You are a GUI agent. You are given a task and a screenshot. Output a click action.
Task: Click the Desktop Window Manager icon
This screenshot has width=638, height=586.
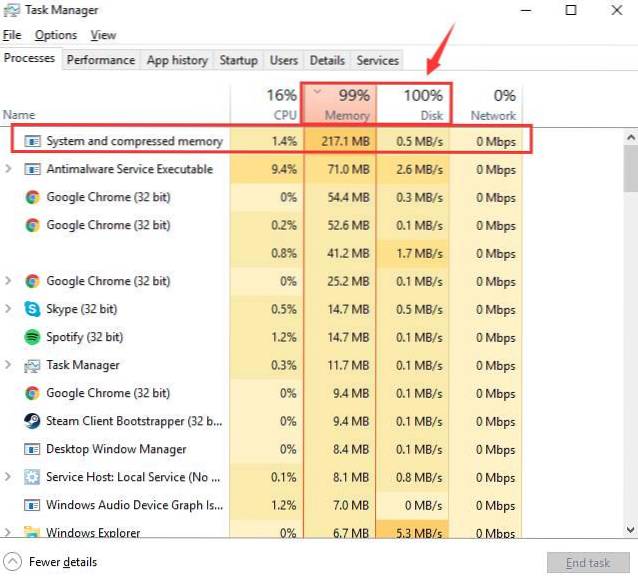coord(31,449)
